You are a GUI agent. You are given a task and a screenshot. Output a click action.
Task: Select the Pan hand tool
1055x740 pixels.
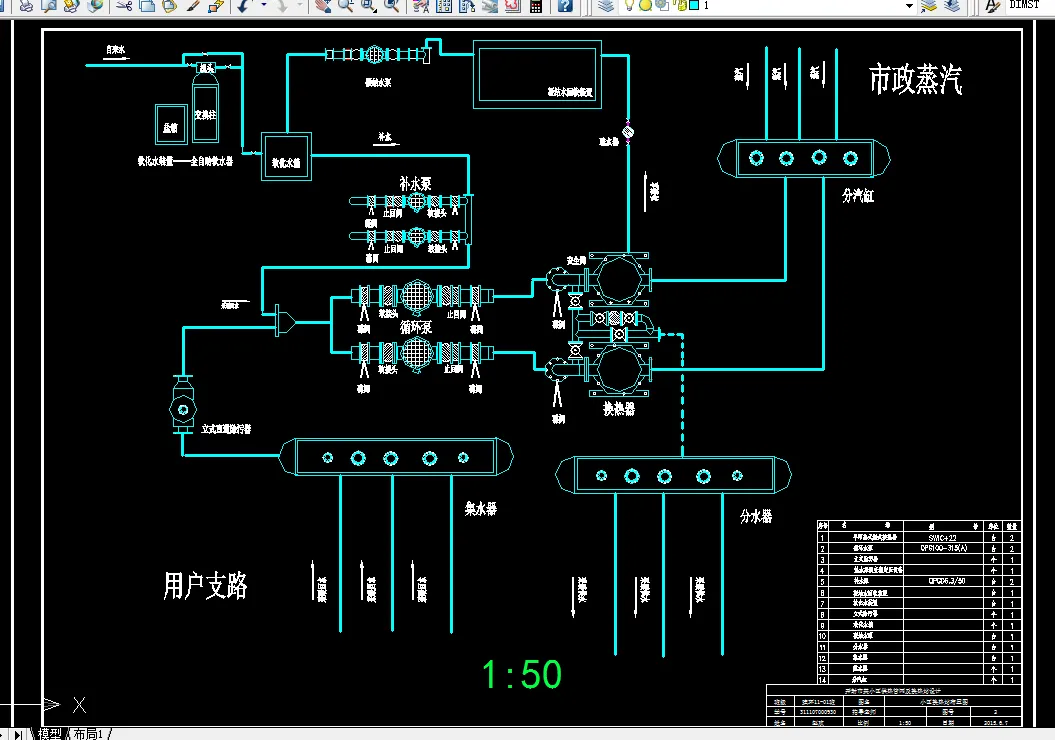pos(323,6)
